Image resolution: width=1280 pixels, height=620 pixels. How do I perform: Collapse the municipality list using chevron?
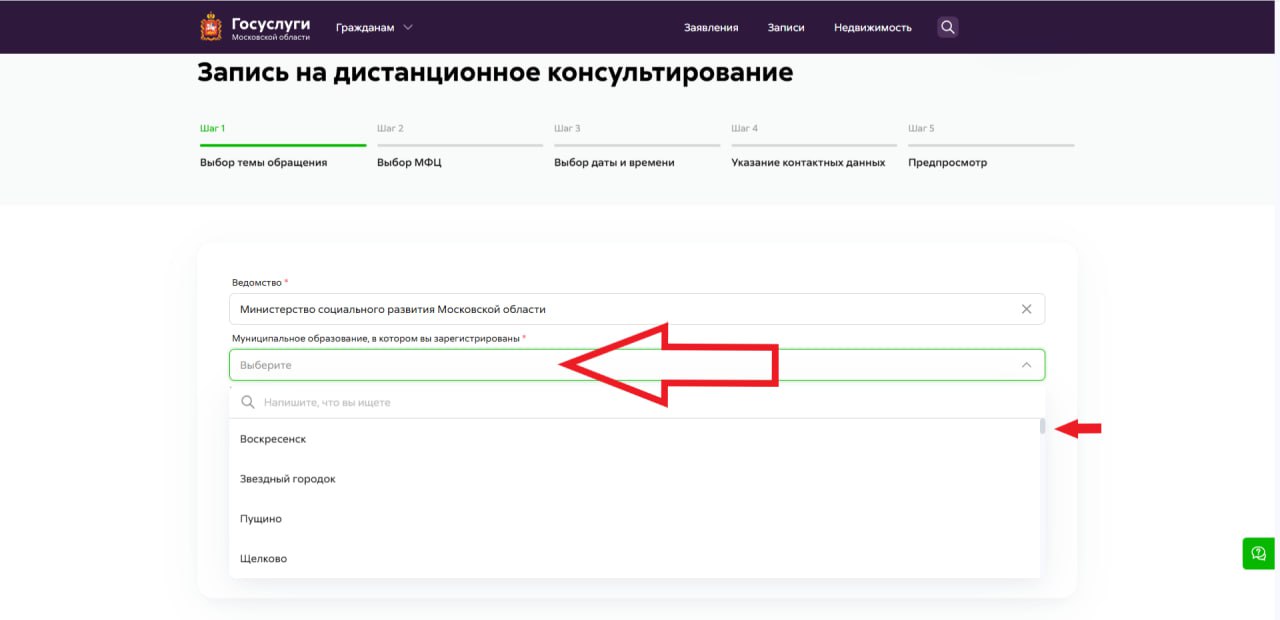1026,365
